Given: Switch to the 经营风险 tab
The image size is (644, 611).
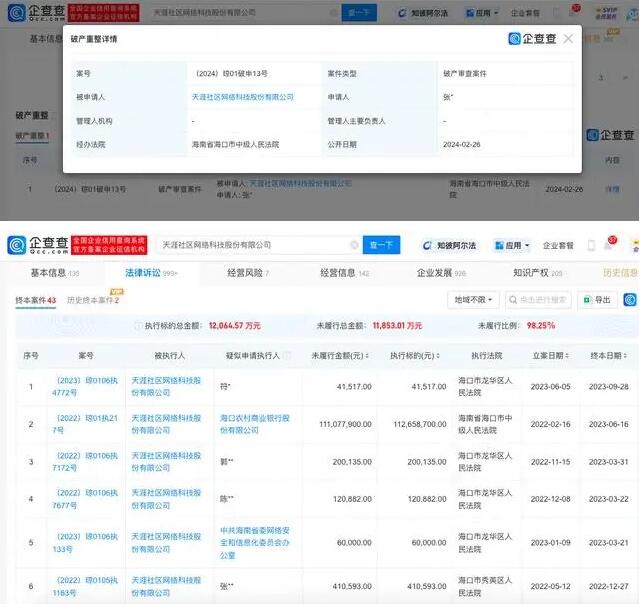Looking at the screenshot, I should point(248,272).
